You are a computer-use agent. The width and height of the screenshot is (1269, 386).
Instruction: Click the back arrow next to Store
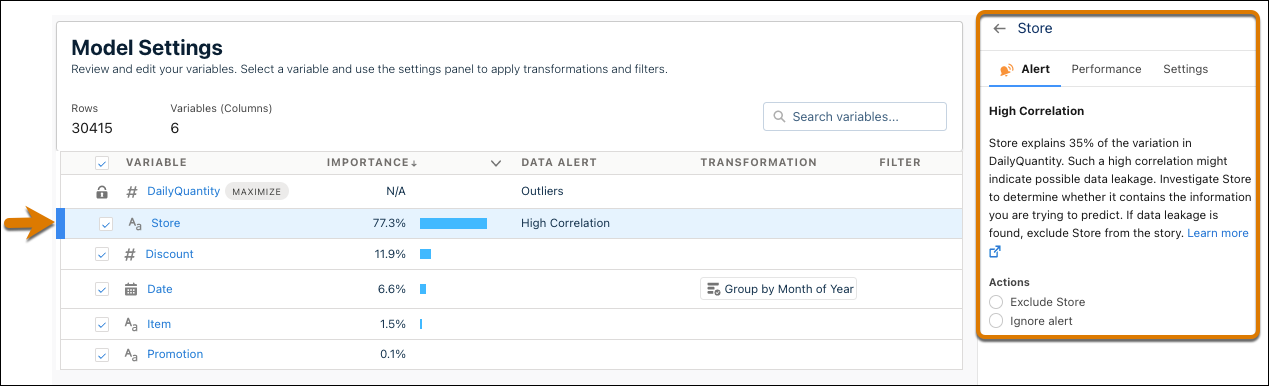click(998, 29)
